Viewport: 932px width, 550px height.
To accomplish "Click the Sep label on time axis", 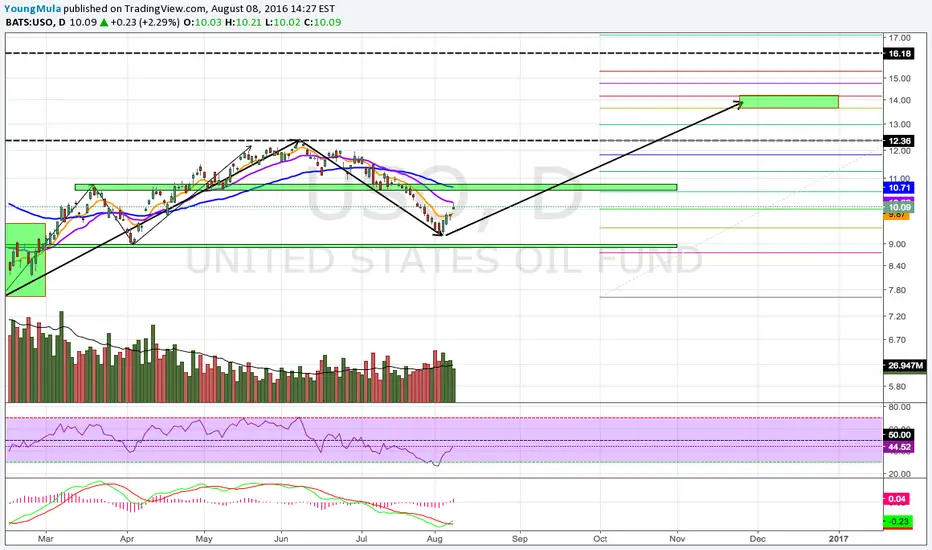I will (x=520, y=539).
